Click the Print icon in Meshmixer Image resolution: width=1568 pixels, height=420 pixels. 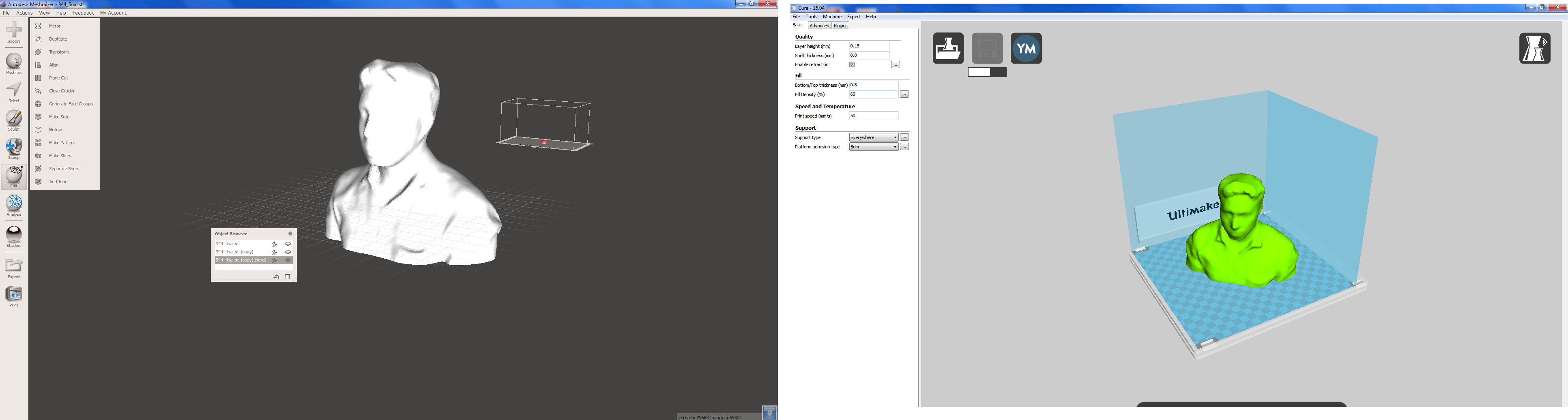13,296
